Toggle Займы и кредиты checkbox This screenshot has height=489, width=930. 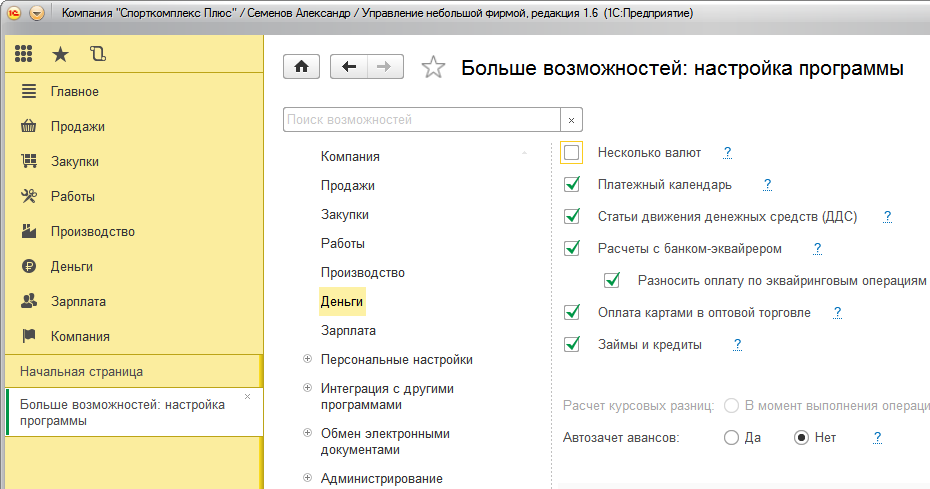pos(572,345)
